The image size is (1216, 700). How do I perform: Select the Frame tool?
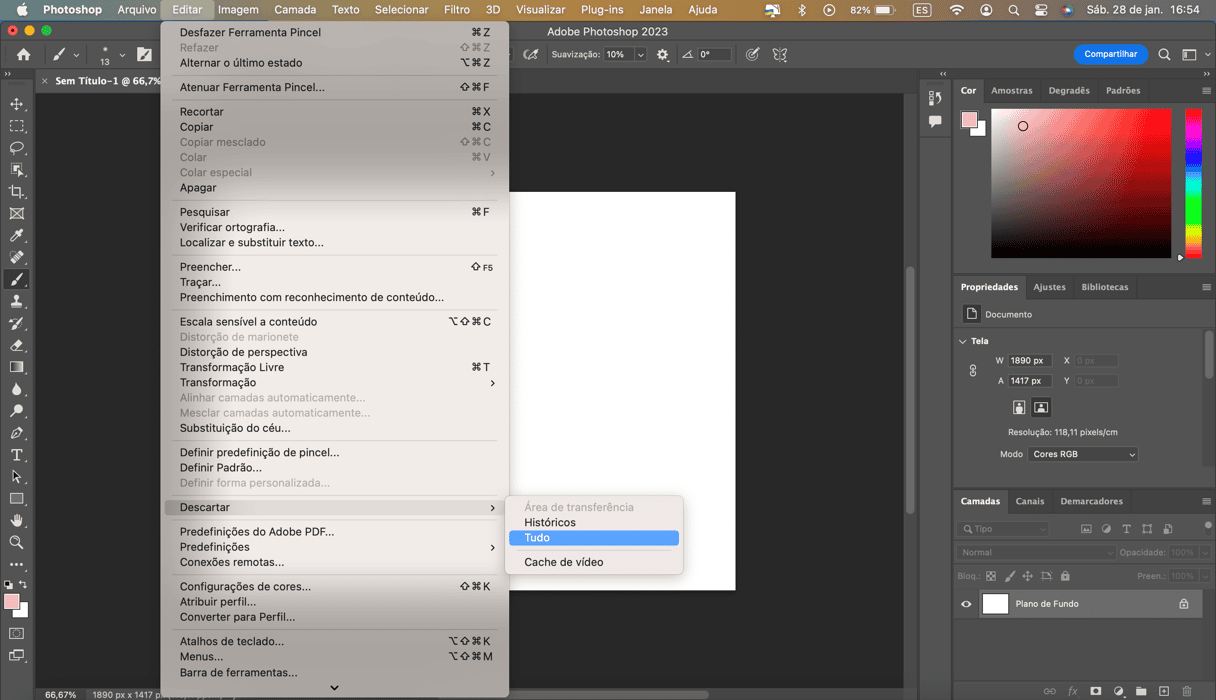coord(17,214)
